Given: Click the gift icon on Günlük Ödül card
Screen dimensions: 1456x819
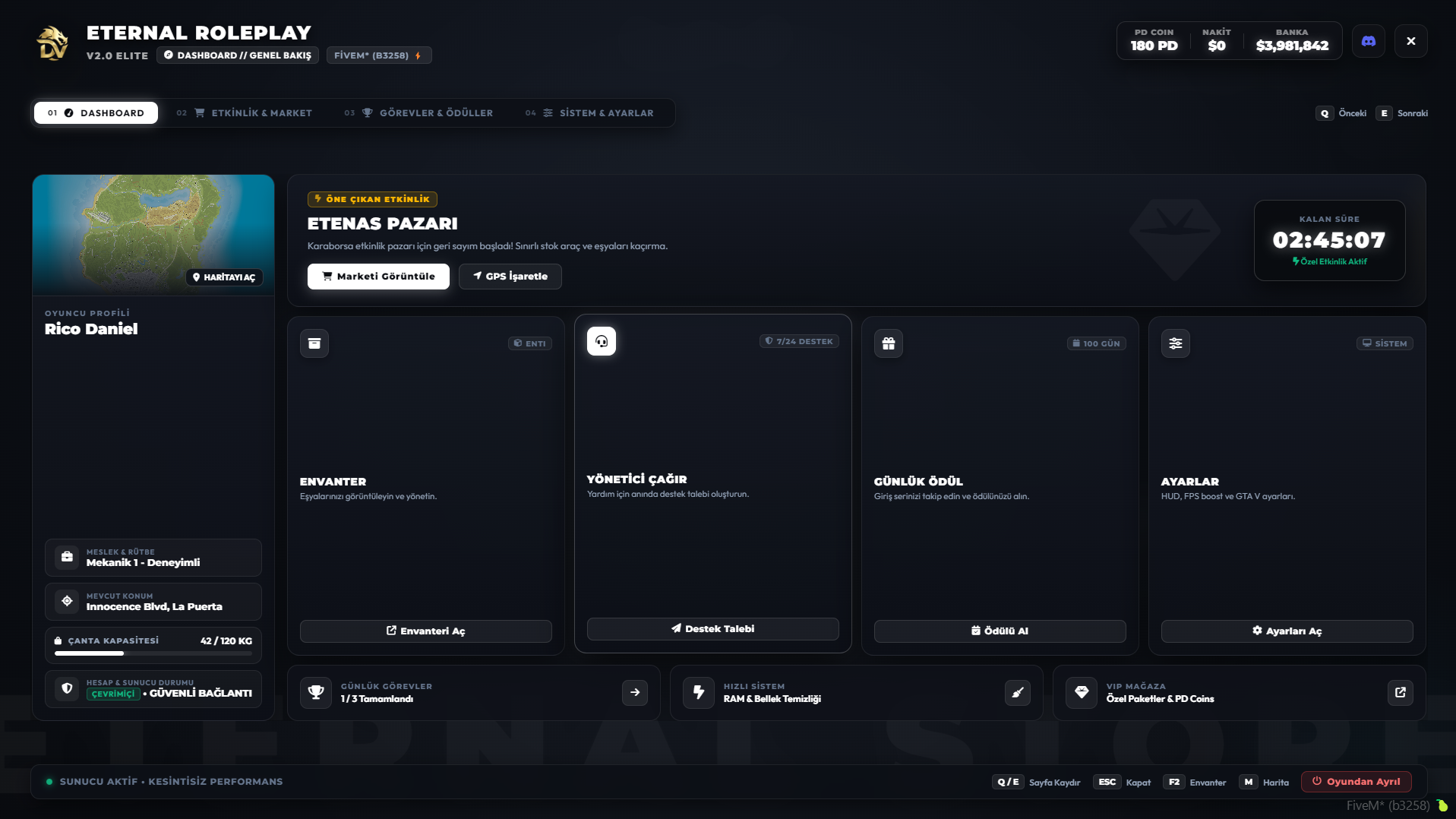Looking at the screenshot, I should (x=888, y=343).
